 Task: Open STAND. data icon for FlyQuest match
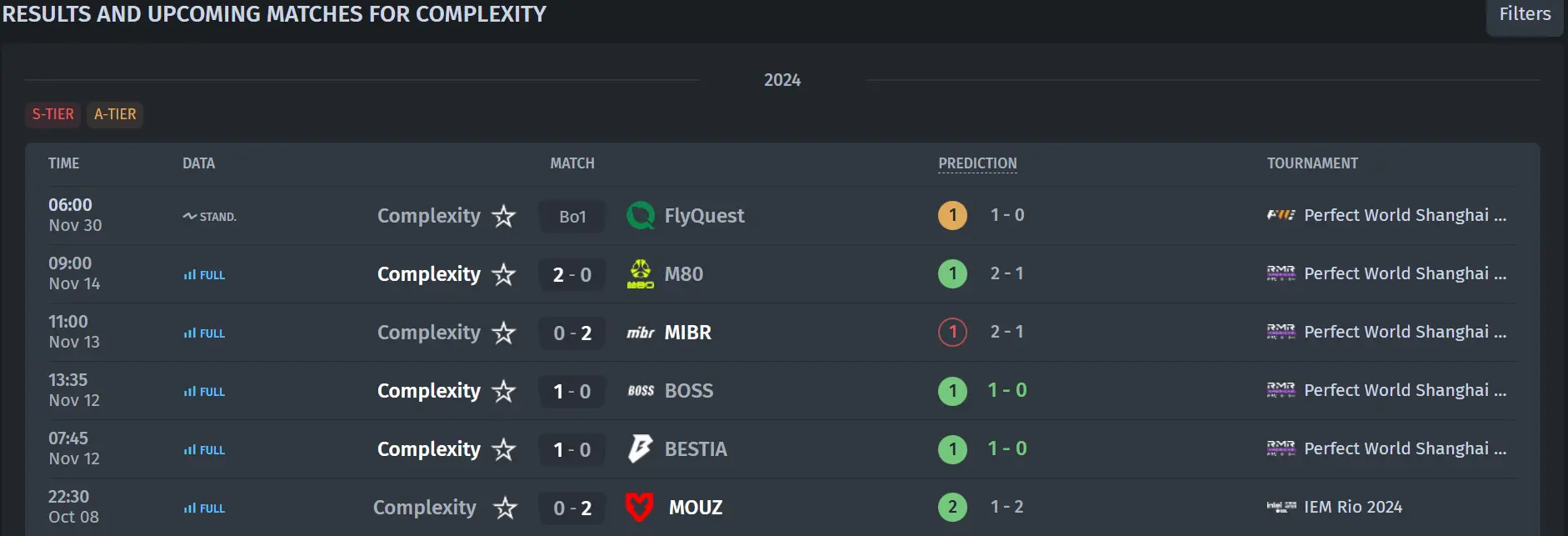209,217
